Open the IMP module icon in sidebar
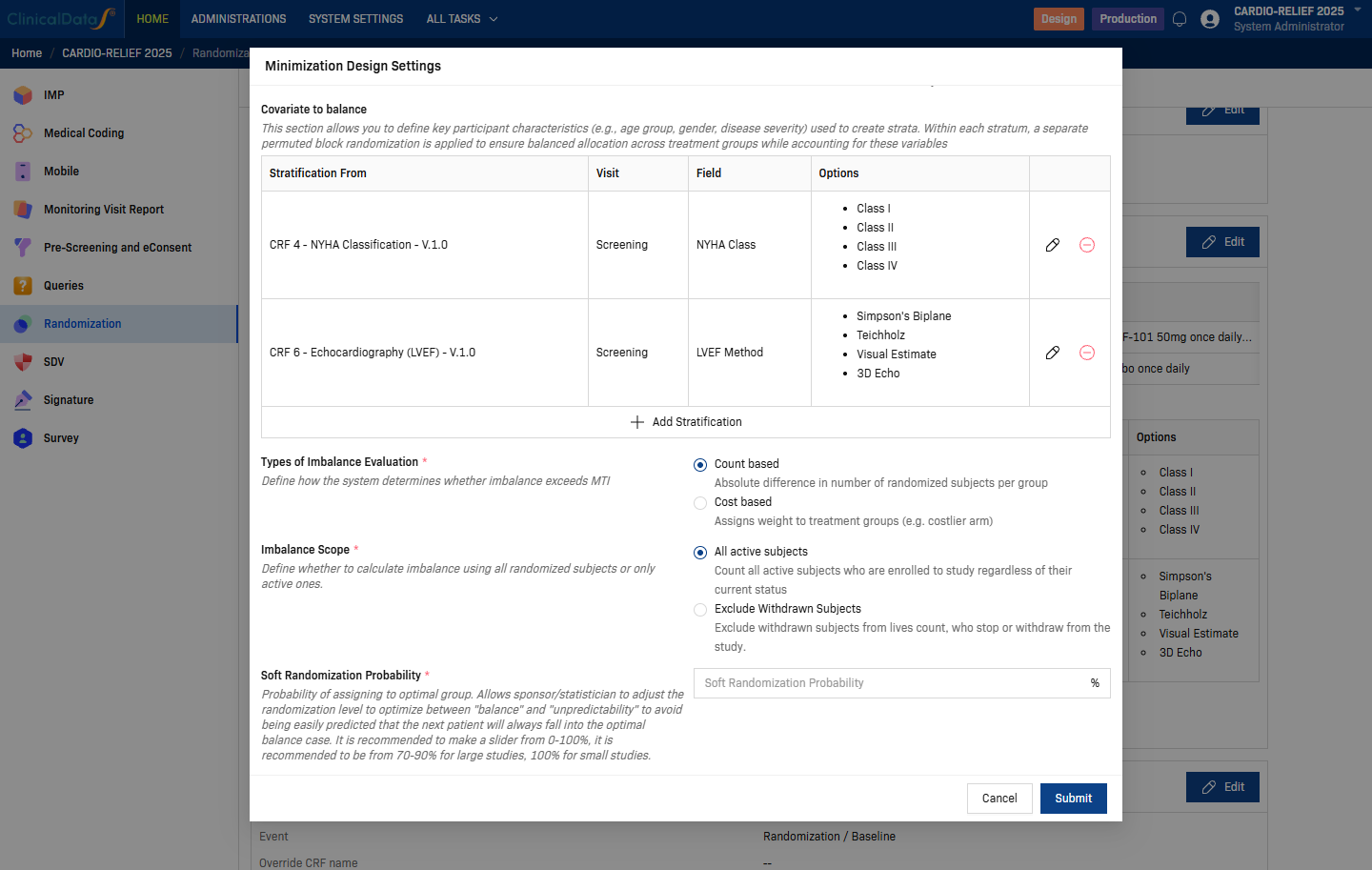Viewport: 1372px width, 870px height. pyautogui.click(x=23, y=95)
